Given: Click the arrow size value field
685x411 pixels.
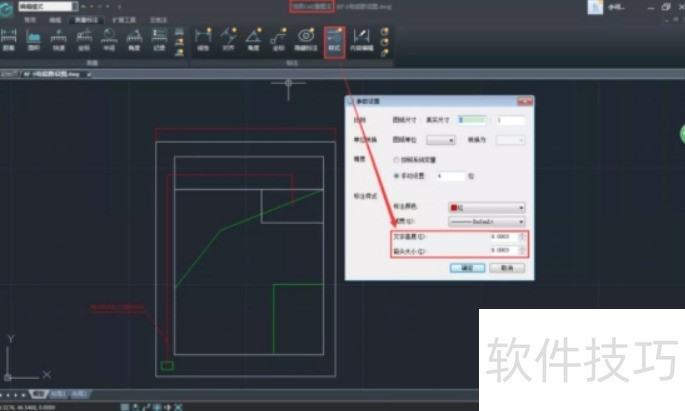Looking at the screenshot, I should (503, 251).
